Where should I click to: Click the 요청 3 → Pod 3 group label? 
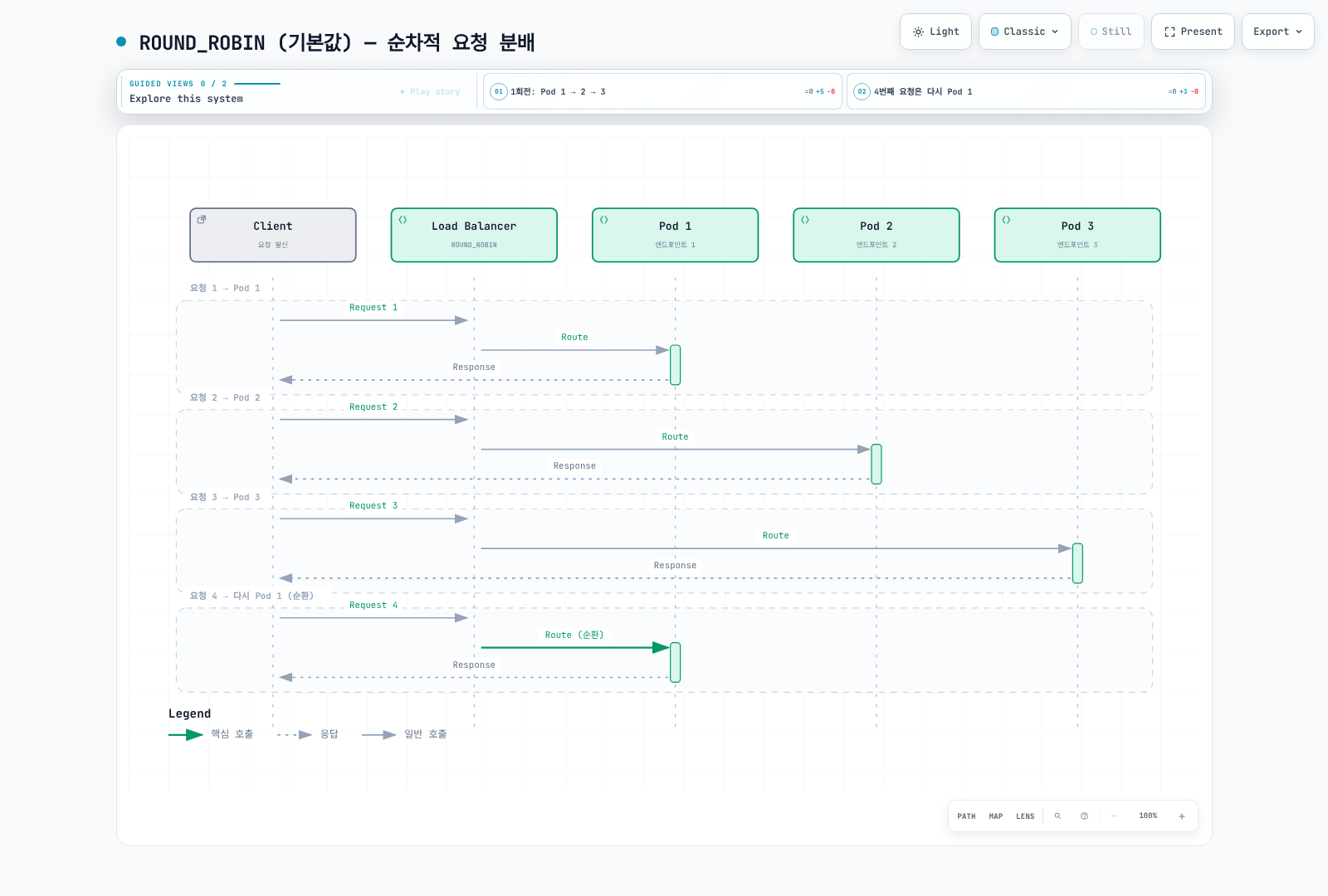(225, 498)
